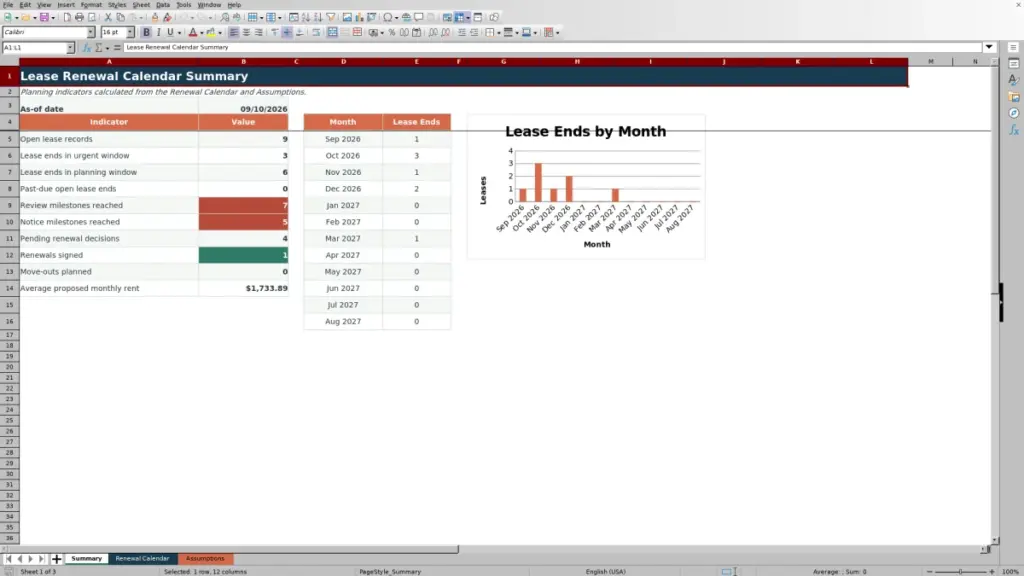Image resolution: width=1024 pixels, height=576 pixels.
Task: Click the zoom slider in the status bar
Action: [961, 571]
